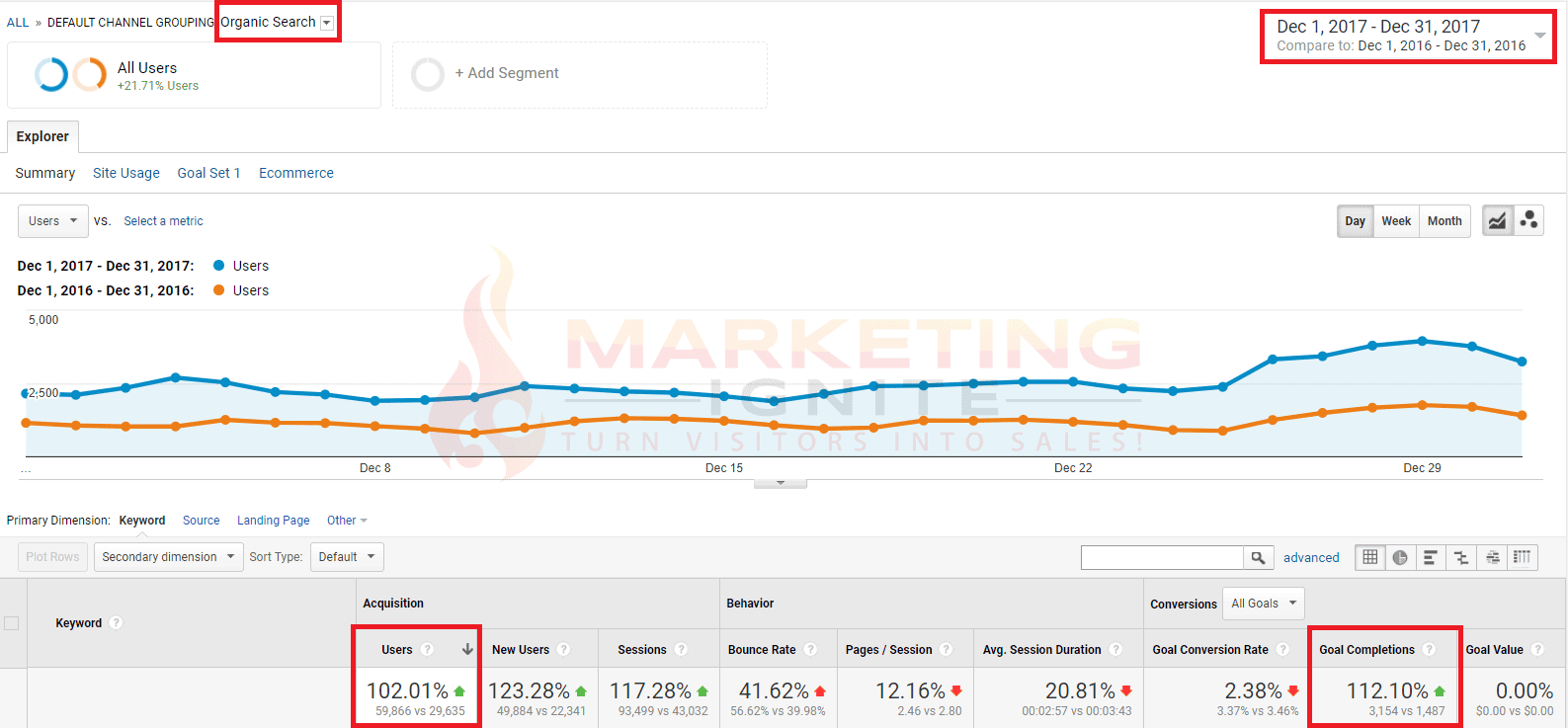The height and width of the screenshot is (728, 1568).
Task: Select the pivot table view icon
Action: (1523, 557)
